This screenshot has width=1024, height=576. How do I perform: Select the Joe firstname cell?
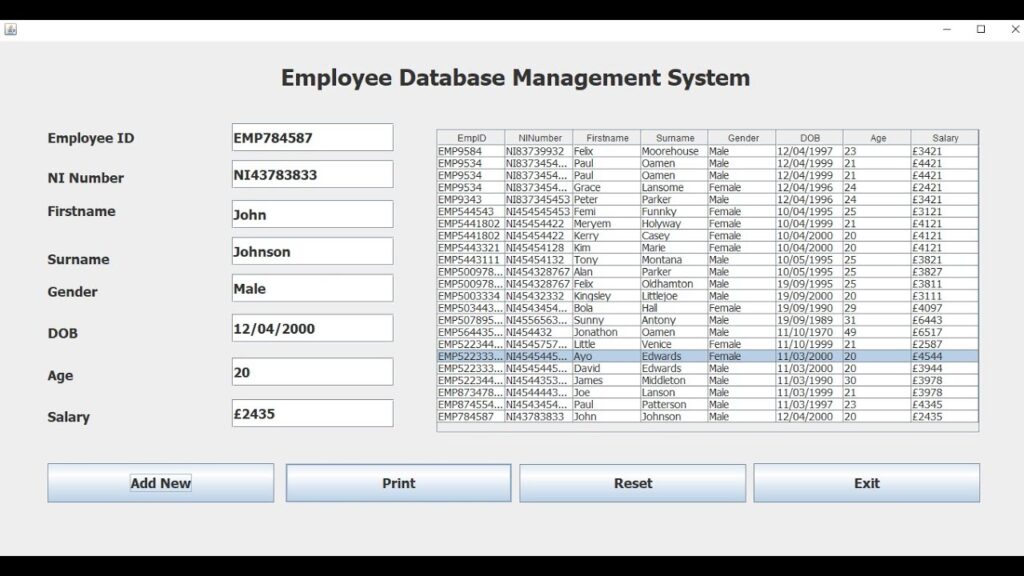click(x=607, y=392)
